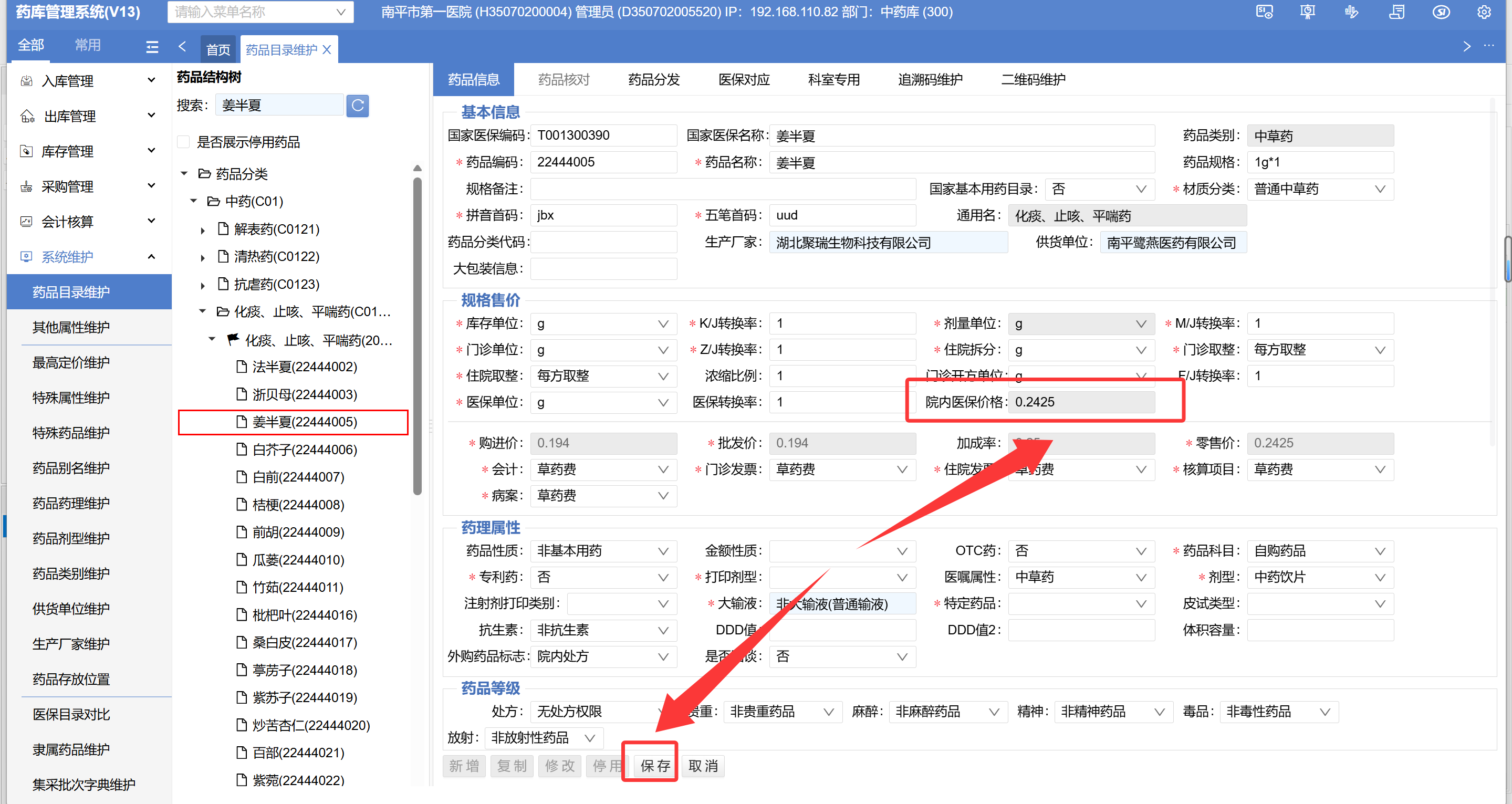Collapse the 中药(C01) tree node

(194, 201)
